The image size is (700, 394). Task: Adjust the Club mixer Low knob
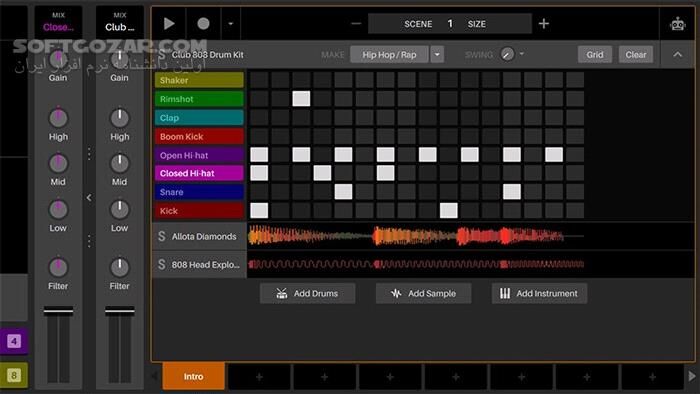coord(119,209)
